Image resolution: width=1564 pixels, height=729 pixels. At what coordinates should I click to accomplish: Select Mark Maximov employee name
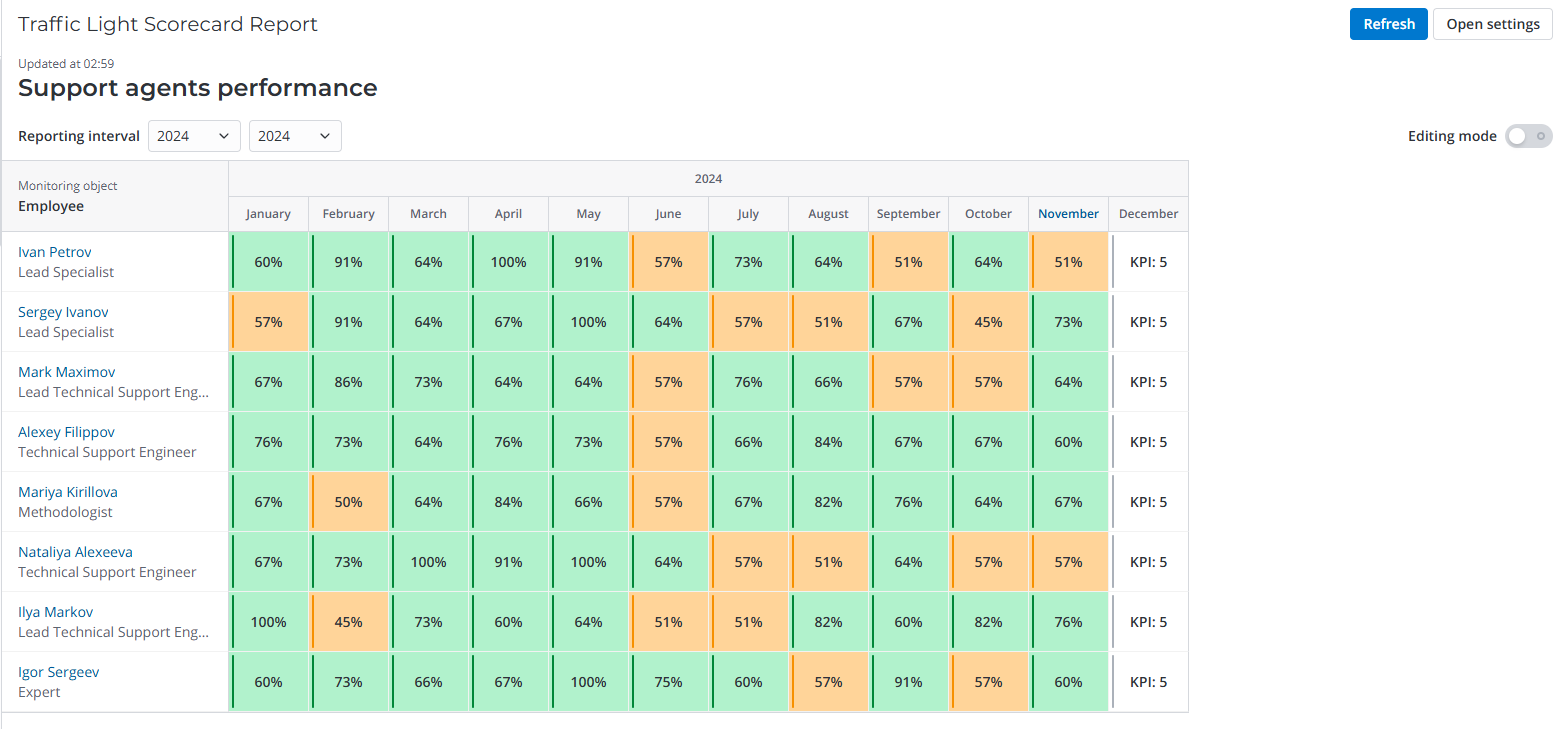tap(66, 372)
